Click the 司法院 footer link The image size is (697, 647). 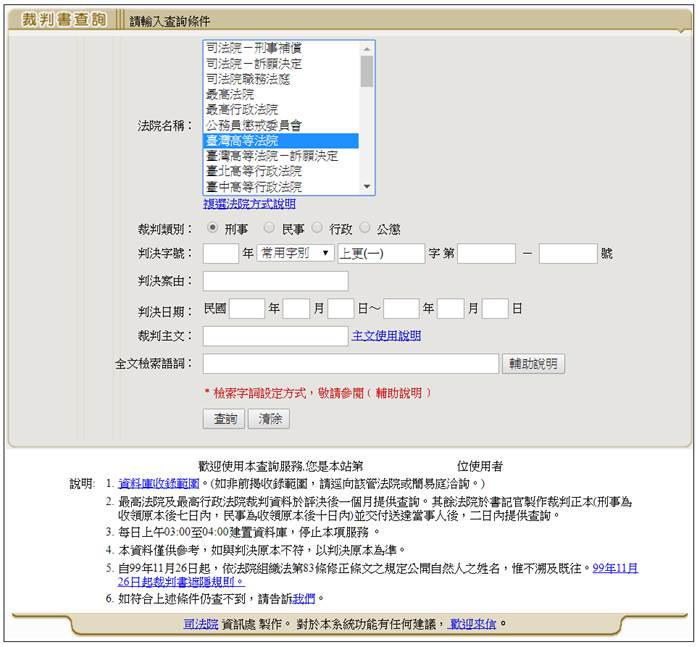point(201,624)
